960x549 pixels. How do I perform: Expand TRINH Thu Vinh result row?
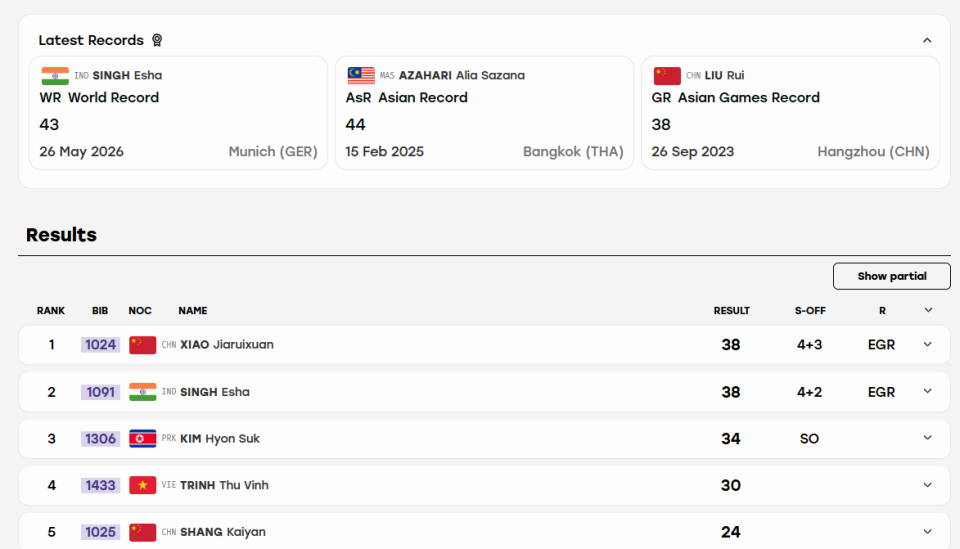[928, 485]
